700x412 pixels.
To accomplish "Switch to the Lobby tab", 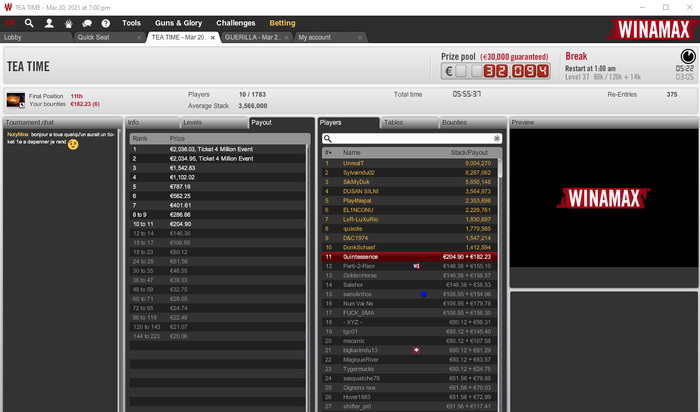I will (x=36, y=37).
